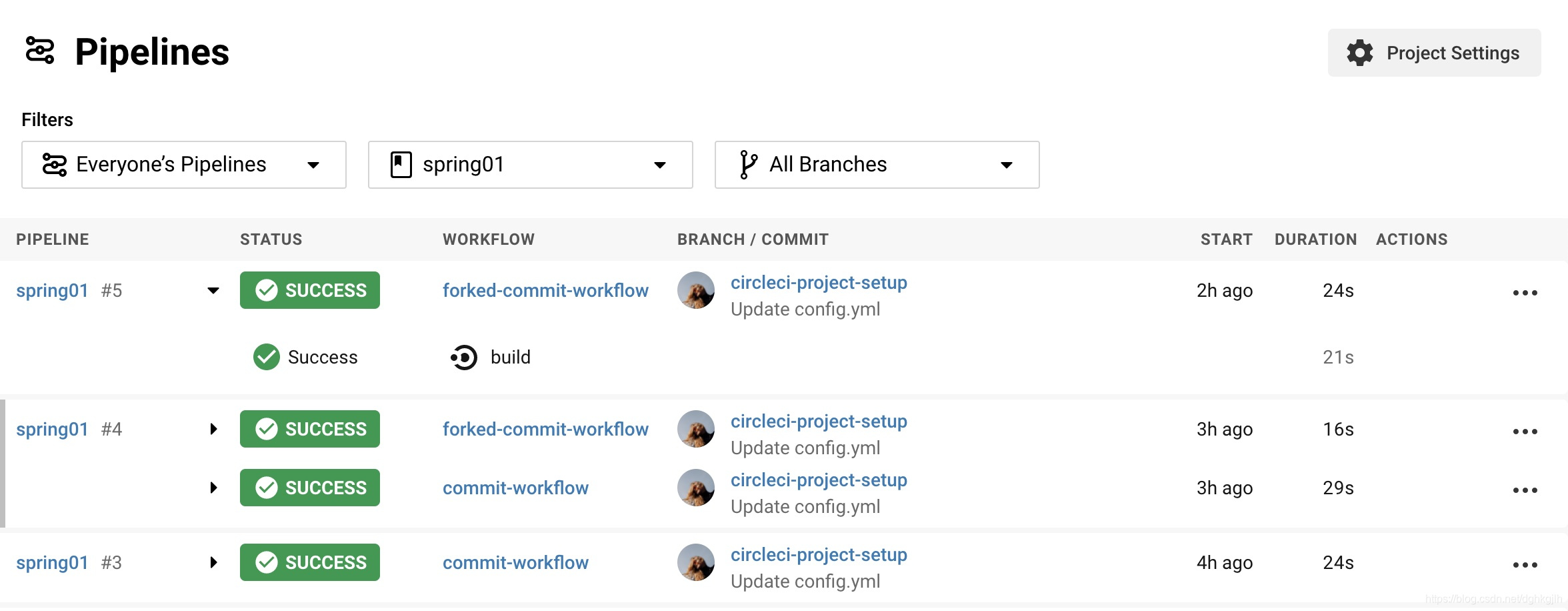Click the pipelines icon in Everyone's Pipelines filter

point(55,165)
